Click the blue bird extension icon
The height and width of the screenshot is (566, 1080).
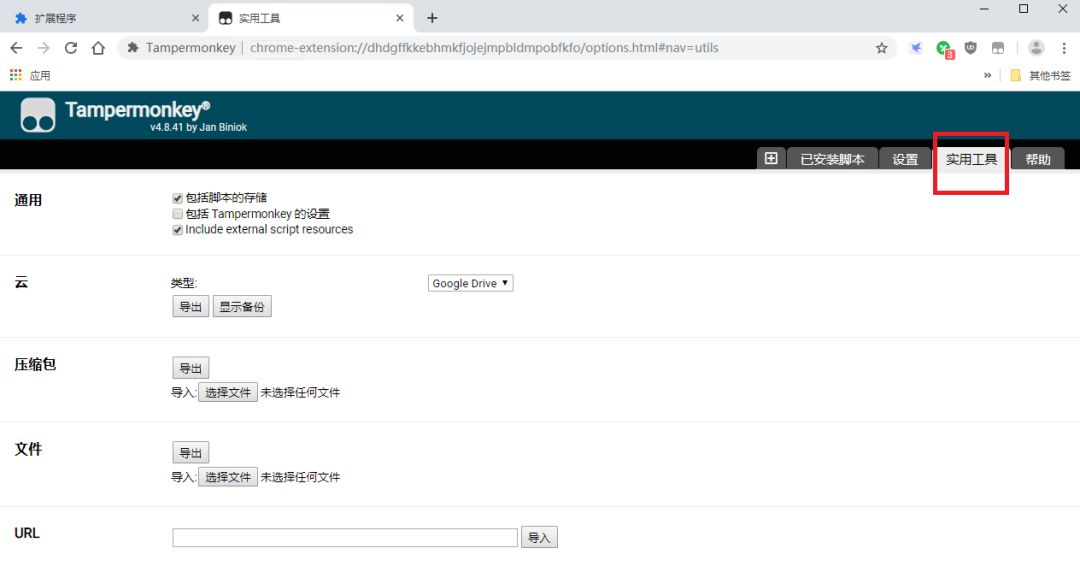pos(915,48)
